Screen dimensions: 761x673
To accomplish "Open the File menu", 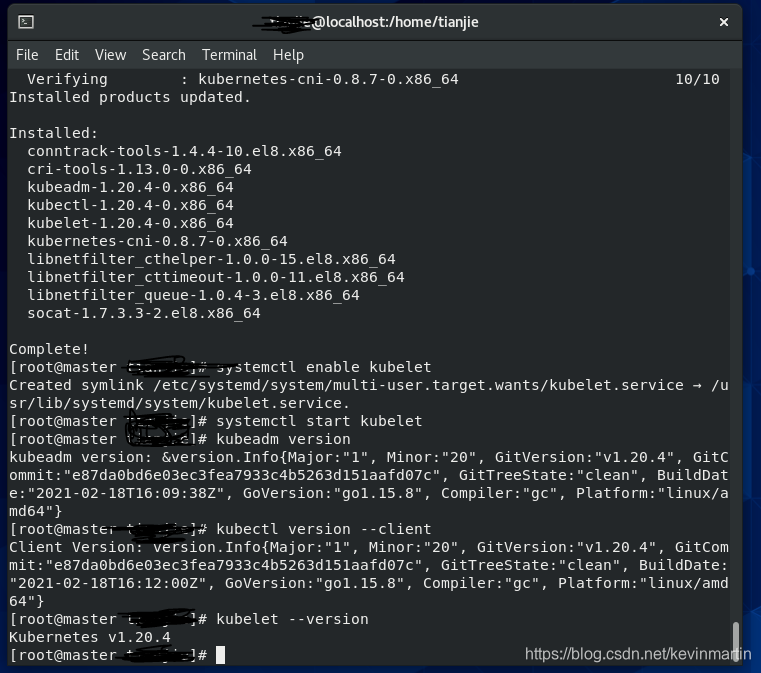I will click(x=27, y=55).
